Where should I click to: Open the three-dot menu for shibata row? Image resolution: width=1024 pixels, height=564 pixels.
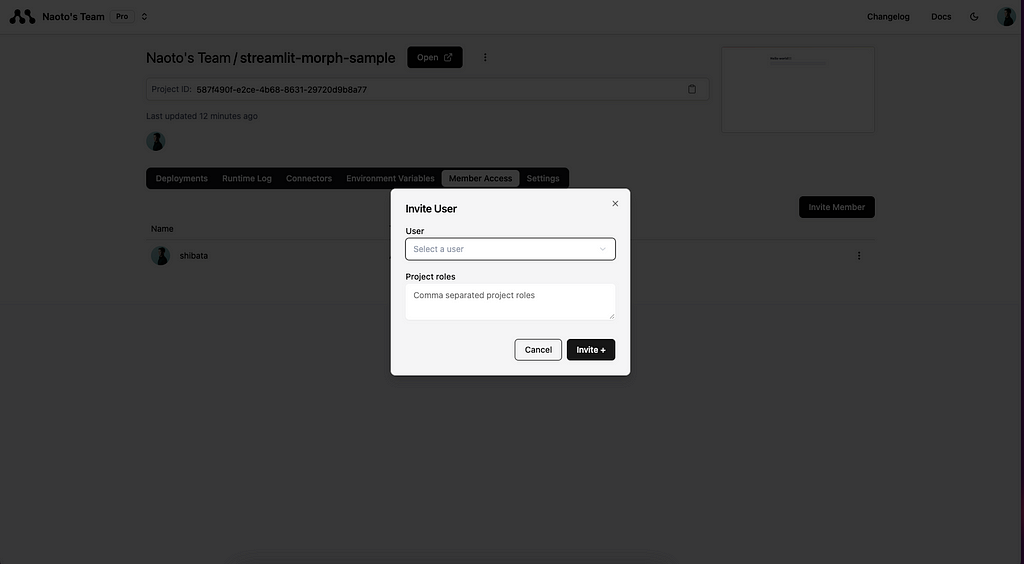(x=859, y=256)
